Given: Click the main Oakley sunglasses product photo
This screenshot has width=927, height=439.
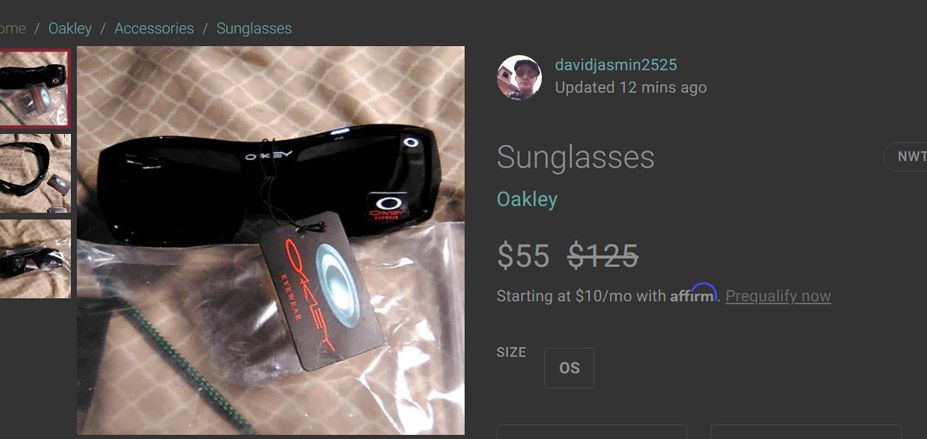Looking at the screenshot, I should [x=271, y=240].
